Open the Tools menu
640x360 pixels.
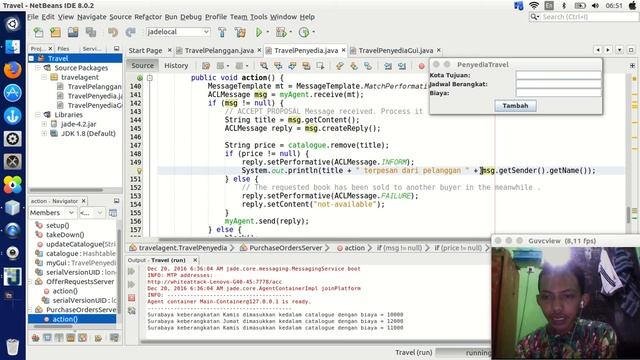(259, 17)
